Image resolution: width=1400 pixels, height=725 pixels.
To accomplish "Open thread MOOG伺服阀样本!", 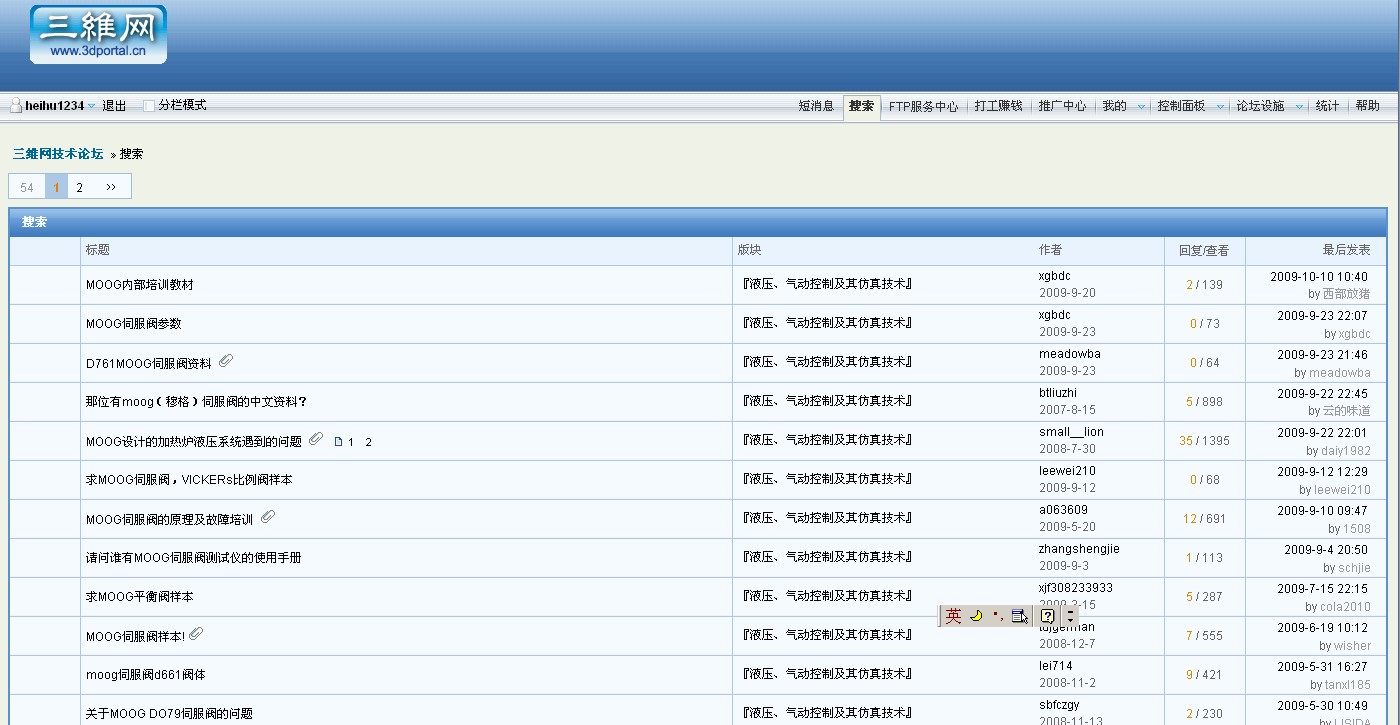I will pos(136,636).
